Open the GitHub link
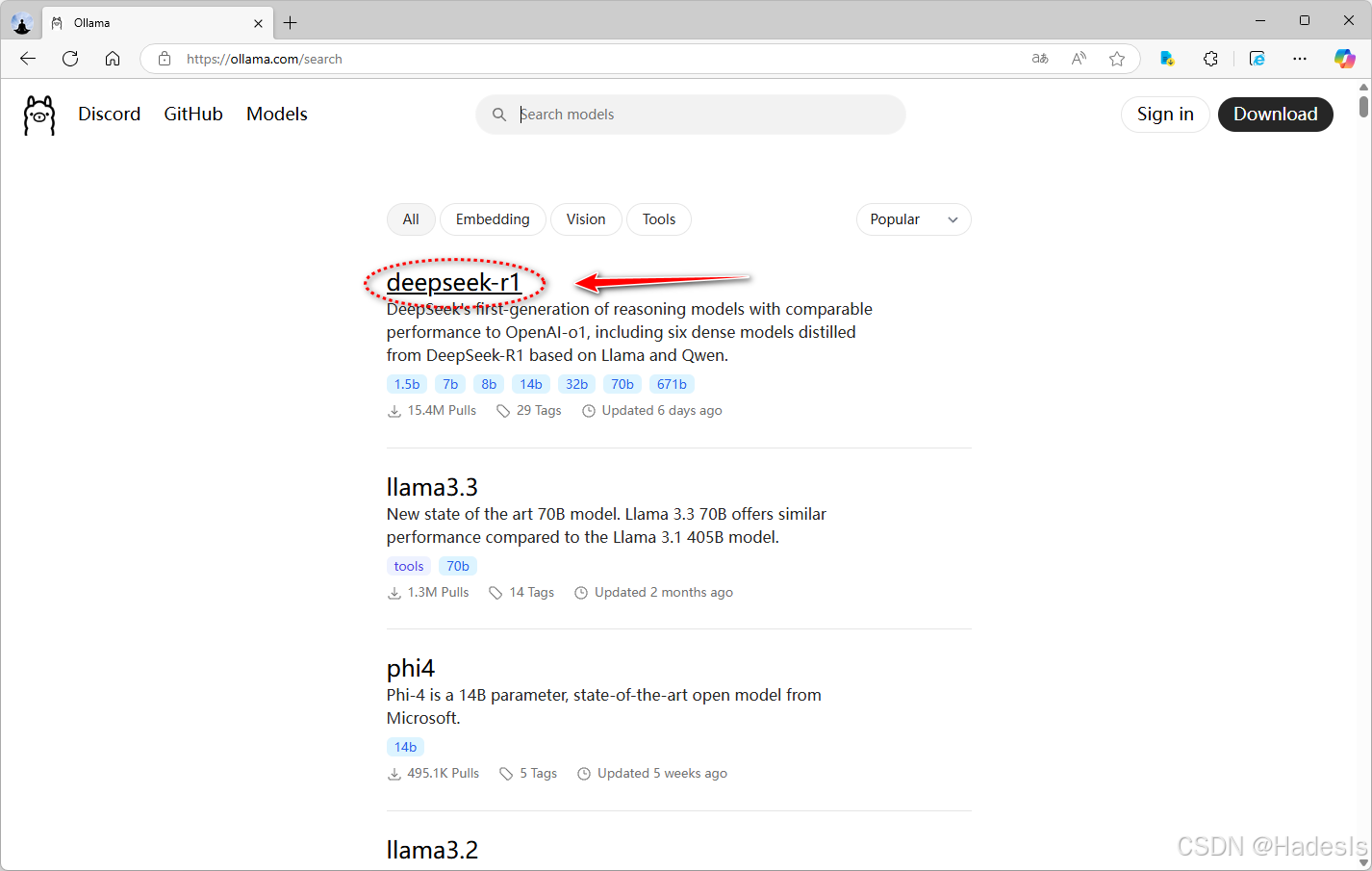The width and height of the screenshot is (1372, 871). [193, 114]
